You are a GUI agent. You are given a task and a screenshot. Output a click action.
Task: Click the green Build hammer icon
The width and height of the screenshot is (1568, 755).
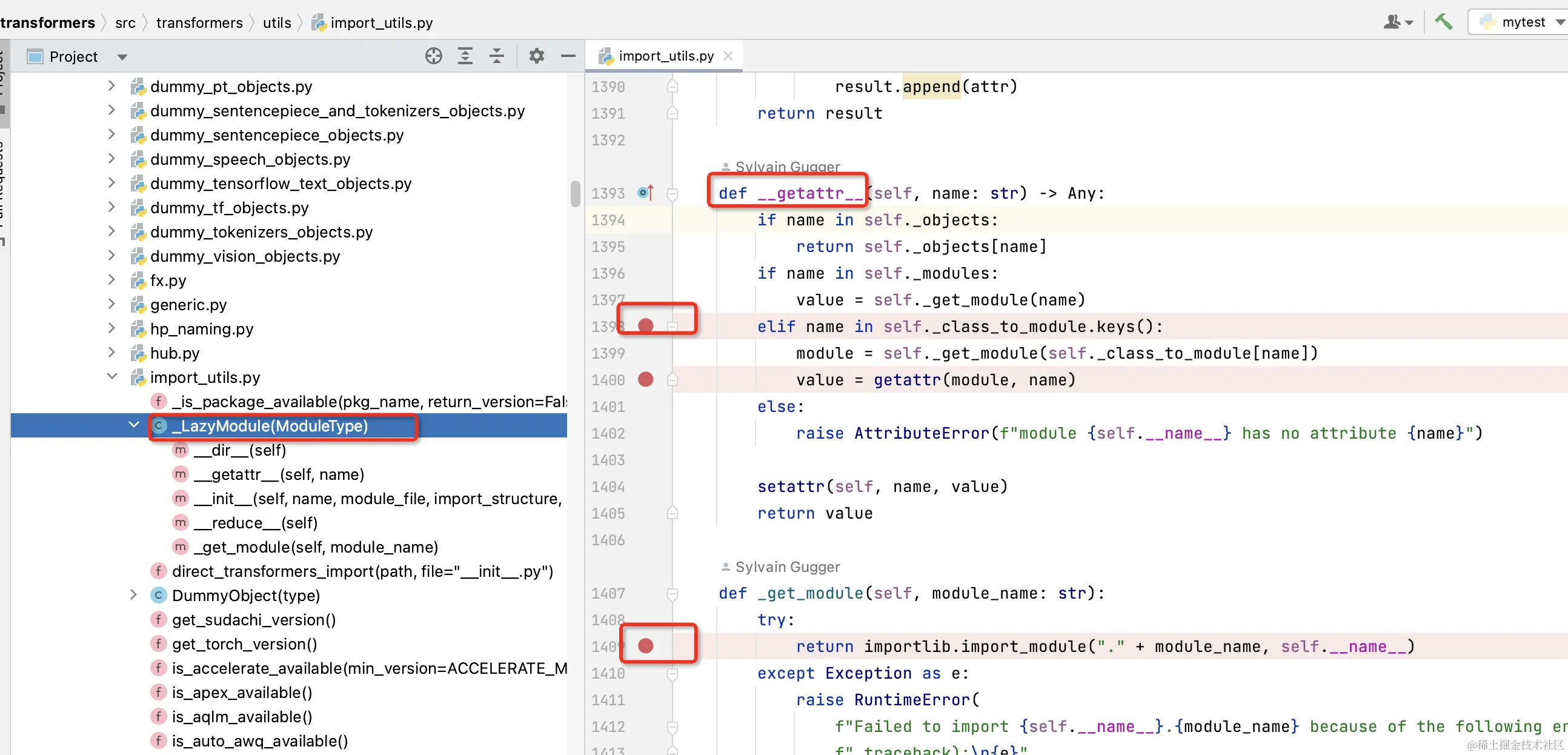click(1444, 22)
